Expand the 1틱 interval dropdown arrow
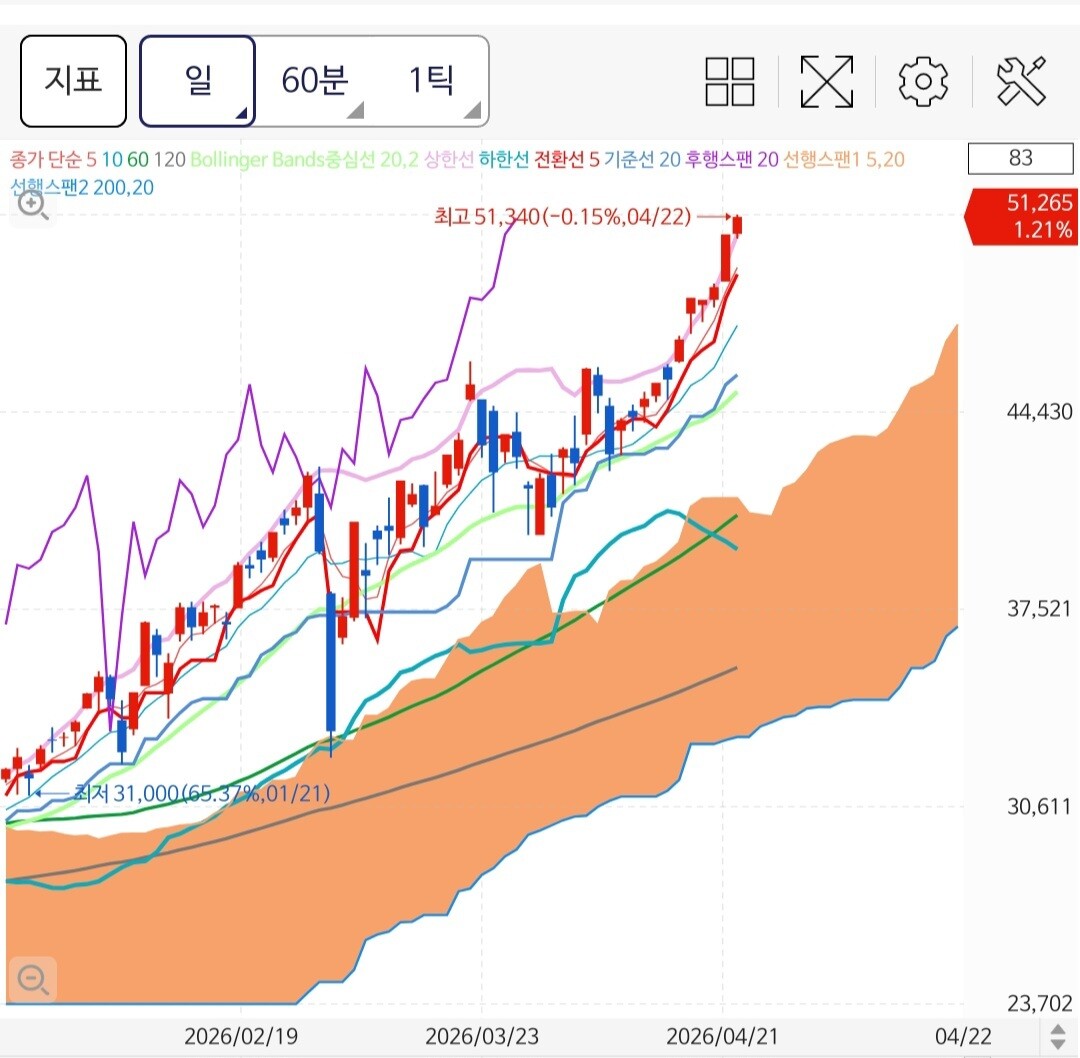The image size is (1080, 1058). click(x=472, y=110)
